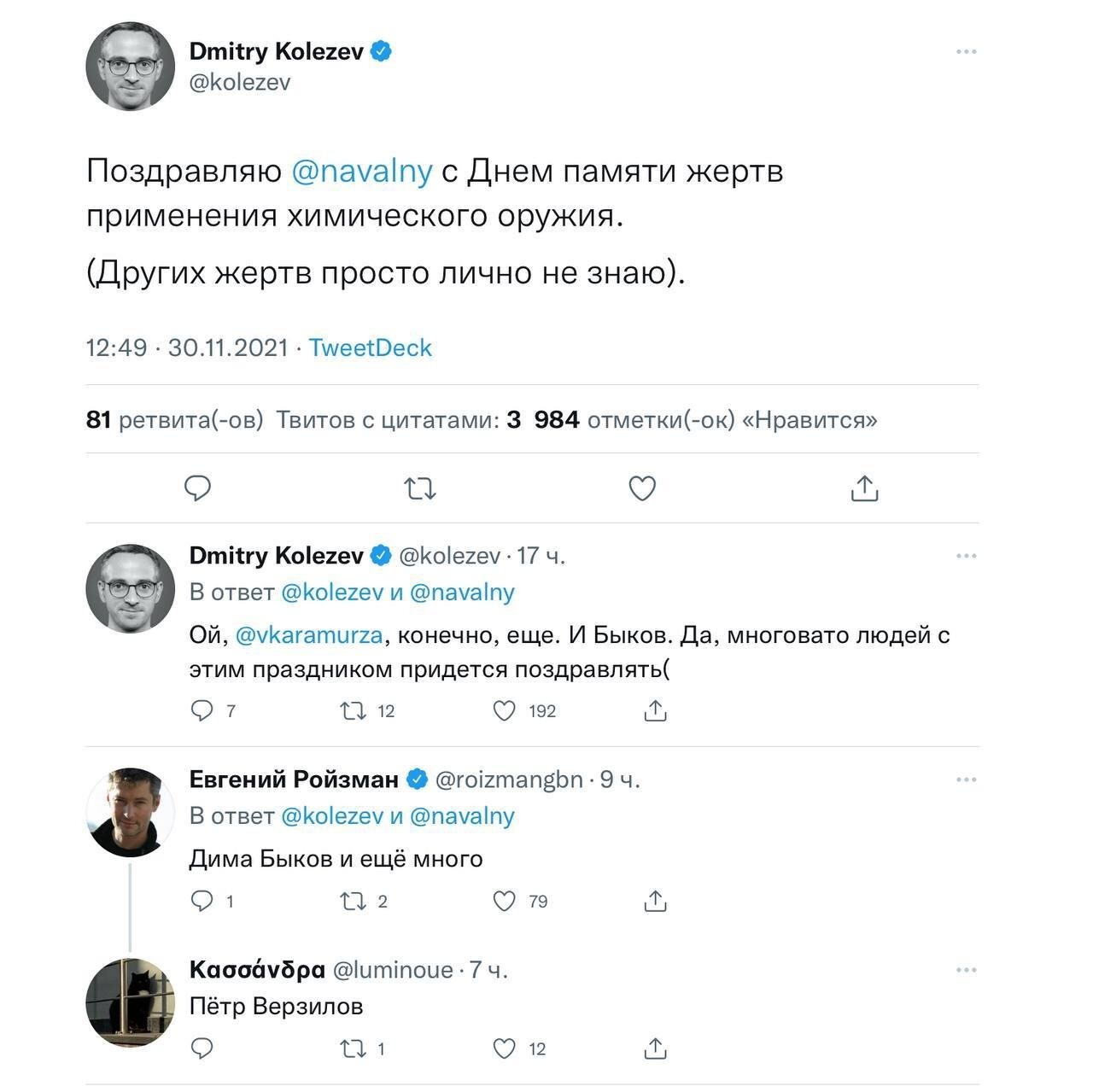Like Kolezev's reply with 192 likes

click(505, 710)
